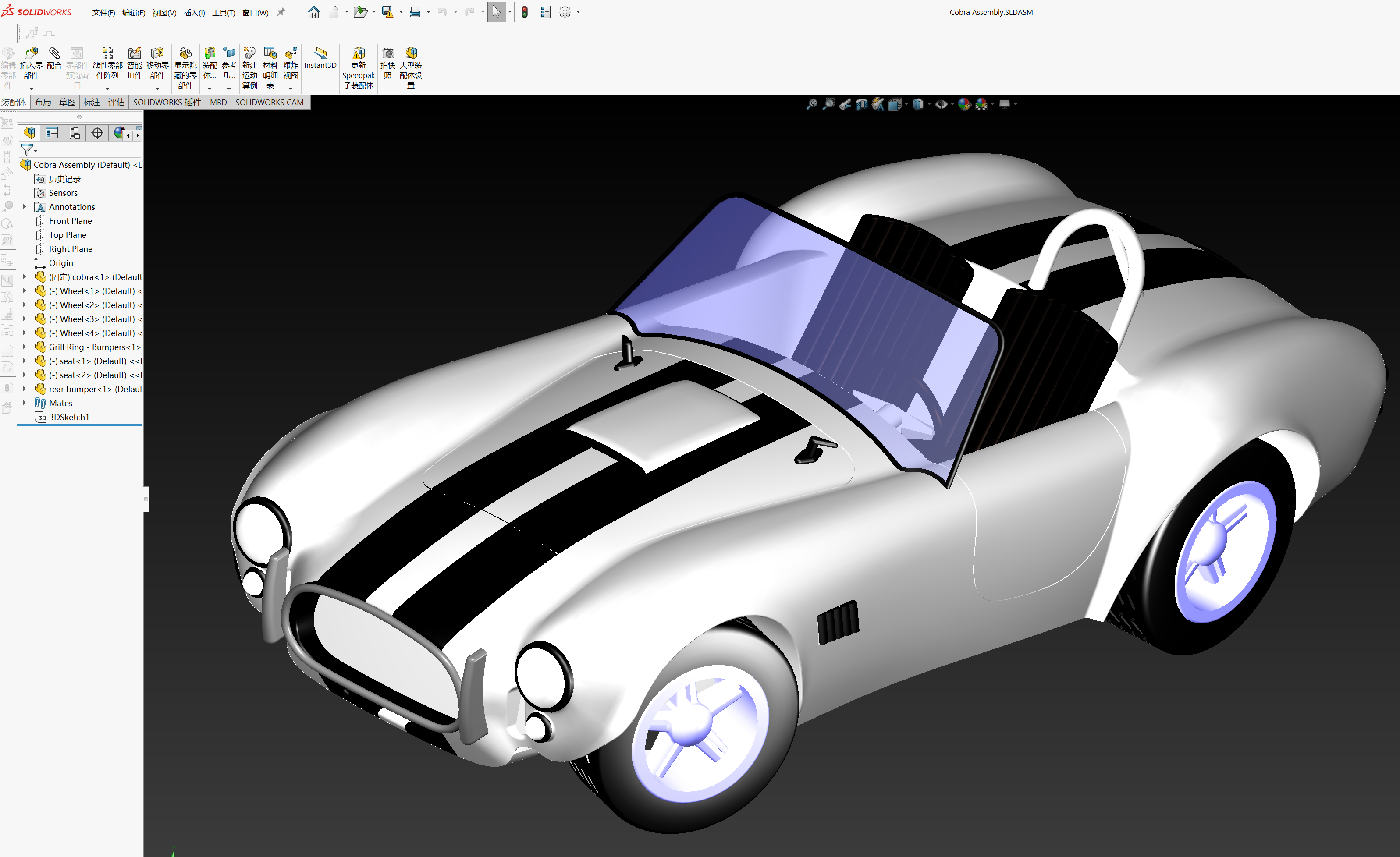Screen dimensions: 1400x857
Task: Open Options with the gear icon
Action: (565, 12)
